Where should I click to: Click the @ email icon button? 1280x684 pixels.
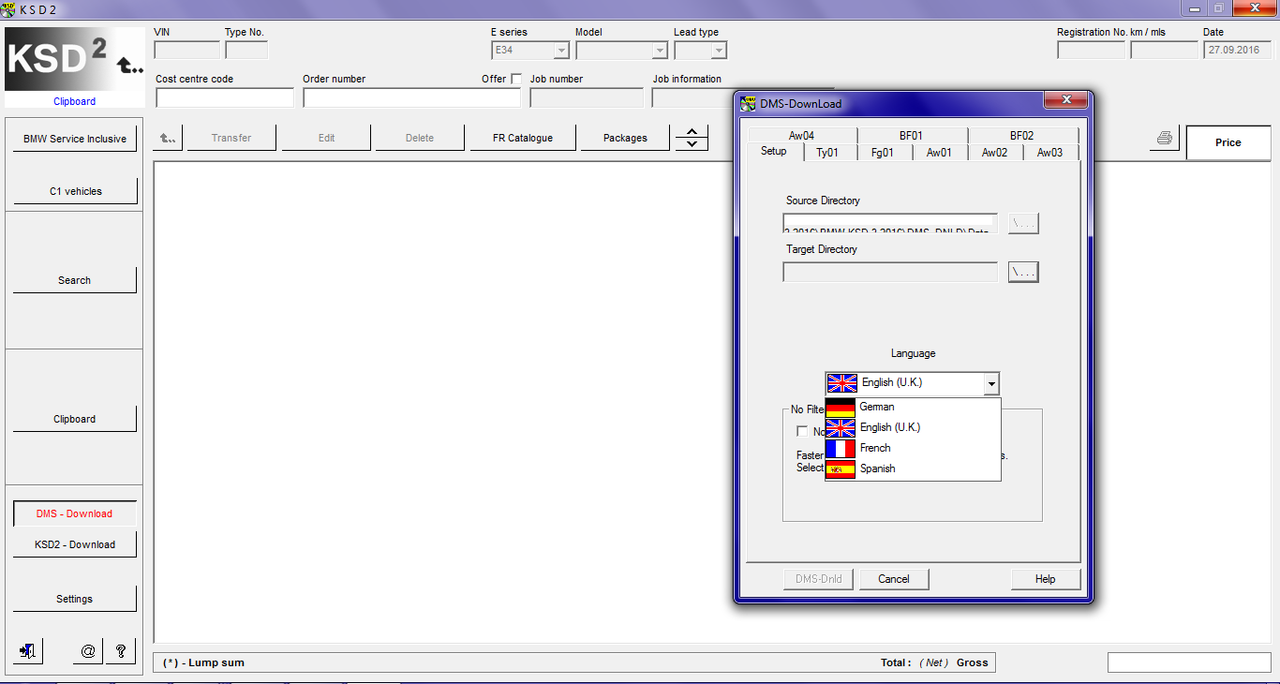tap(88, 651)
